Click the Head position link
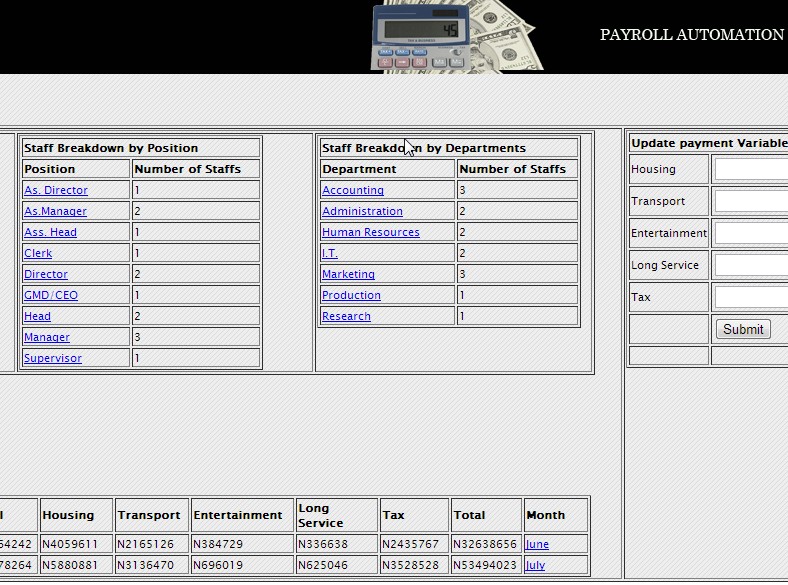 point(37,316)
